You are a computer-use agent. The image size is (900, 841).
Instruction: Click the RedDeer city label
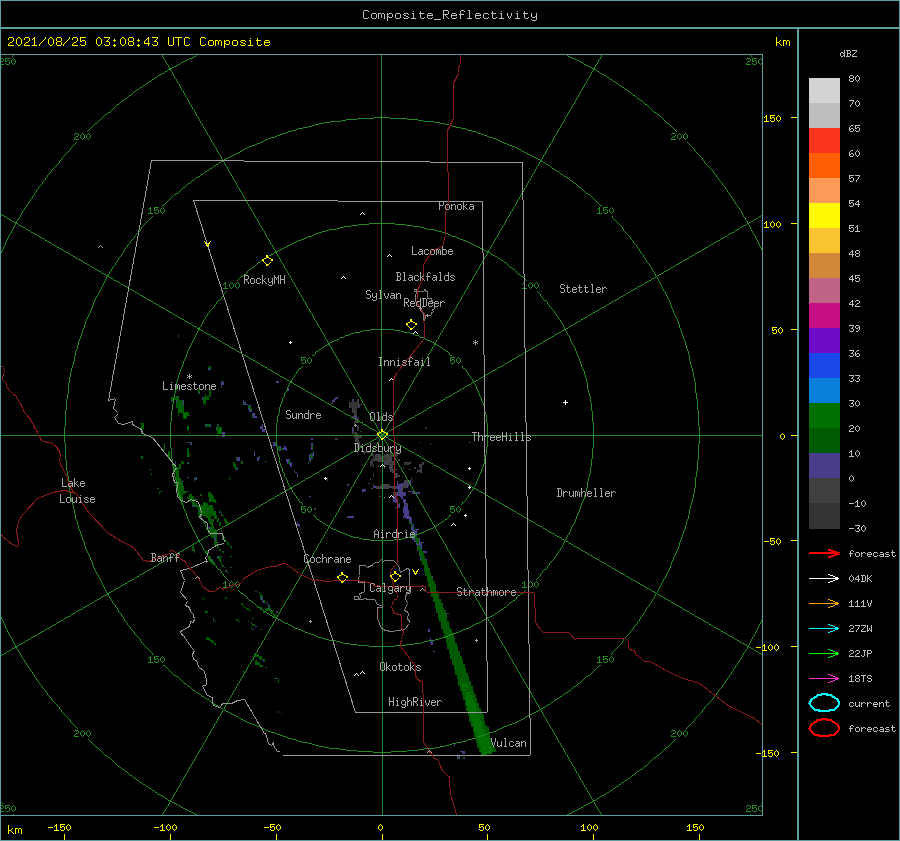[424, 303]
